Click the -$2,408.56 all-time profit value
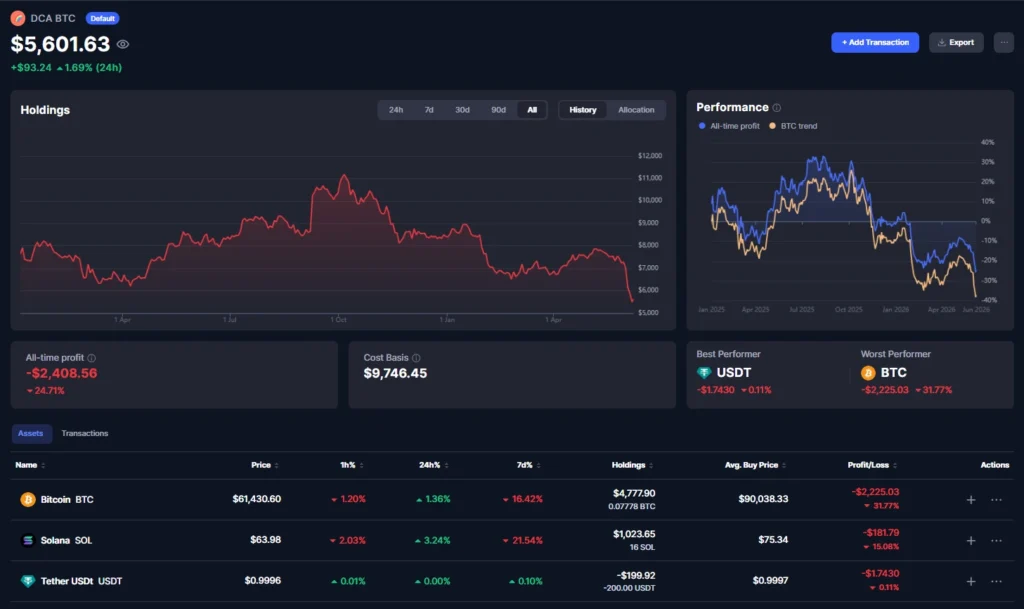Screen dimensions: 1024x609 pyautogui.click(x=61, y=373)
